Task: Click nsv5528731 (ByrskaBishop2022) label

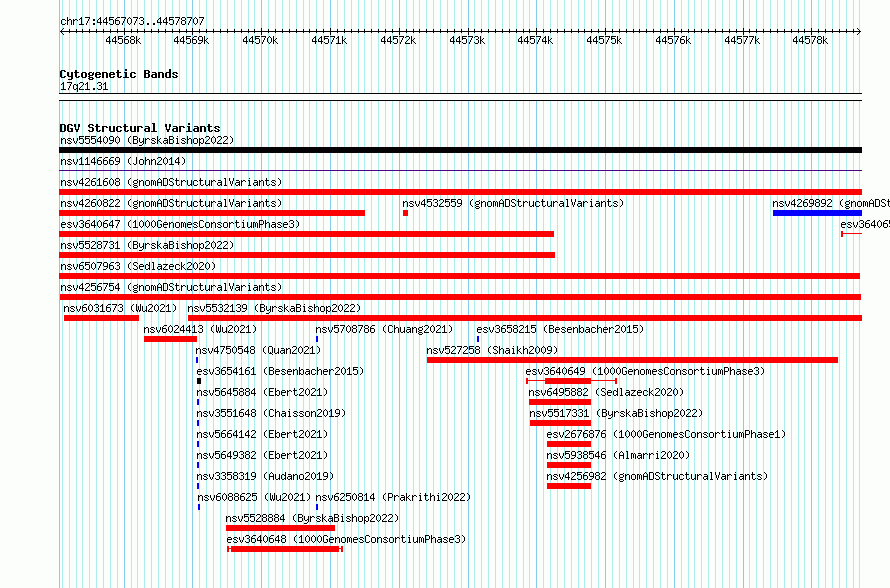Action: pos(147,245)
